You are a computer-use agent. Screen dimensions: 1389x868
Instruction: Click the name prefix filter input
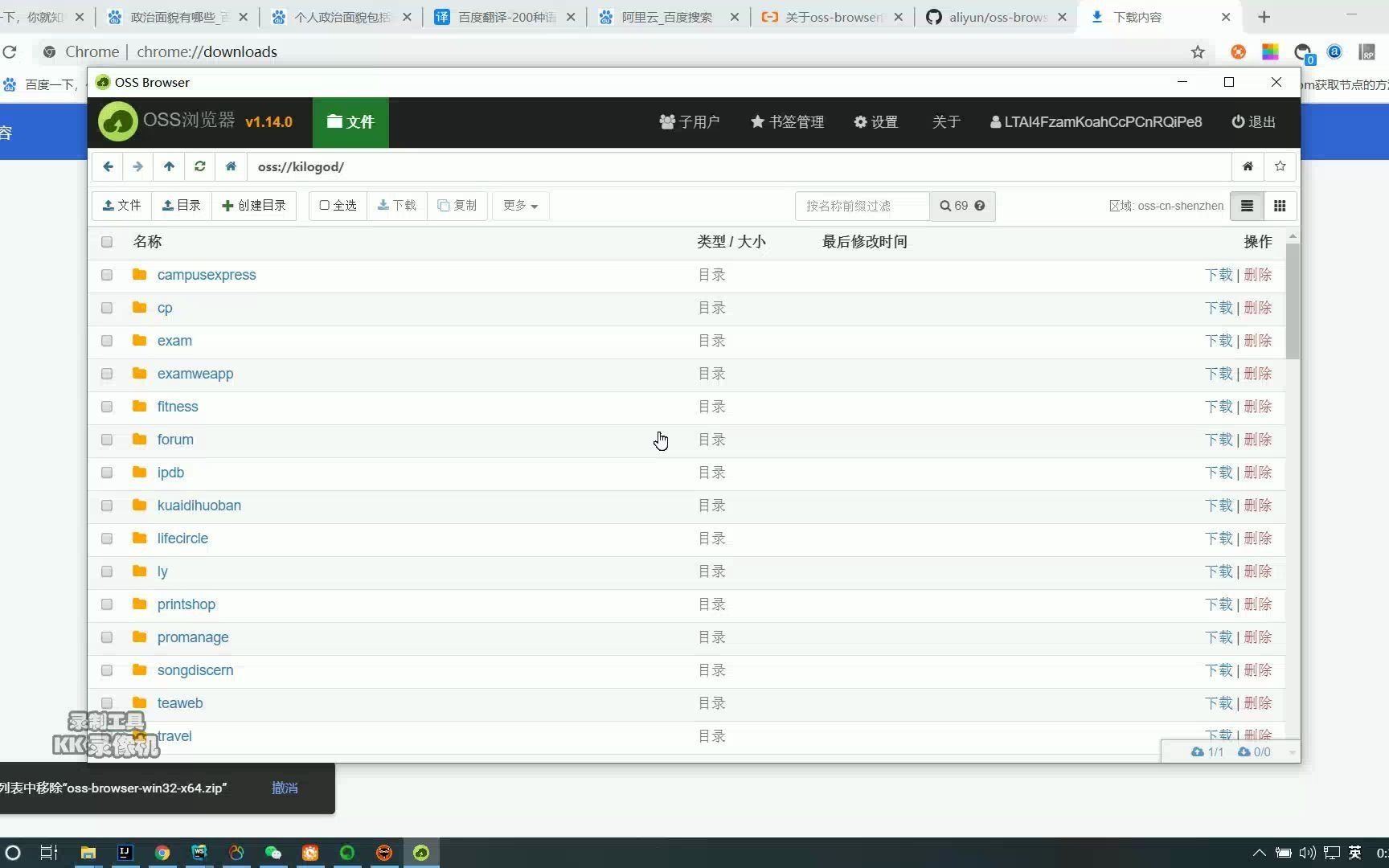[x=862, y=206]
